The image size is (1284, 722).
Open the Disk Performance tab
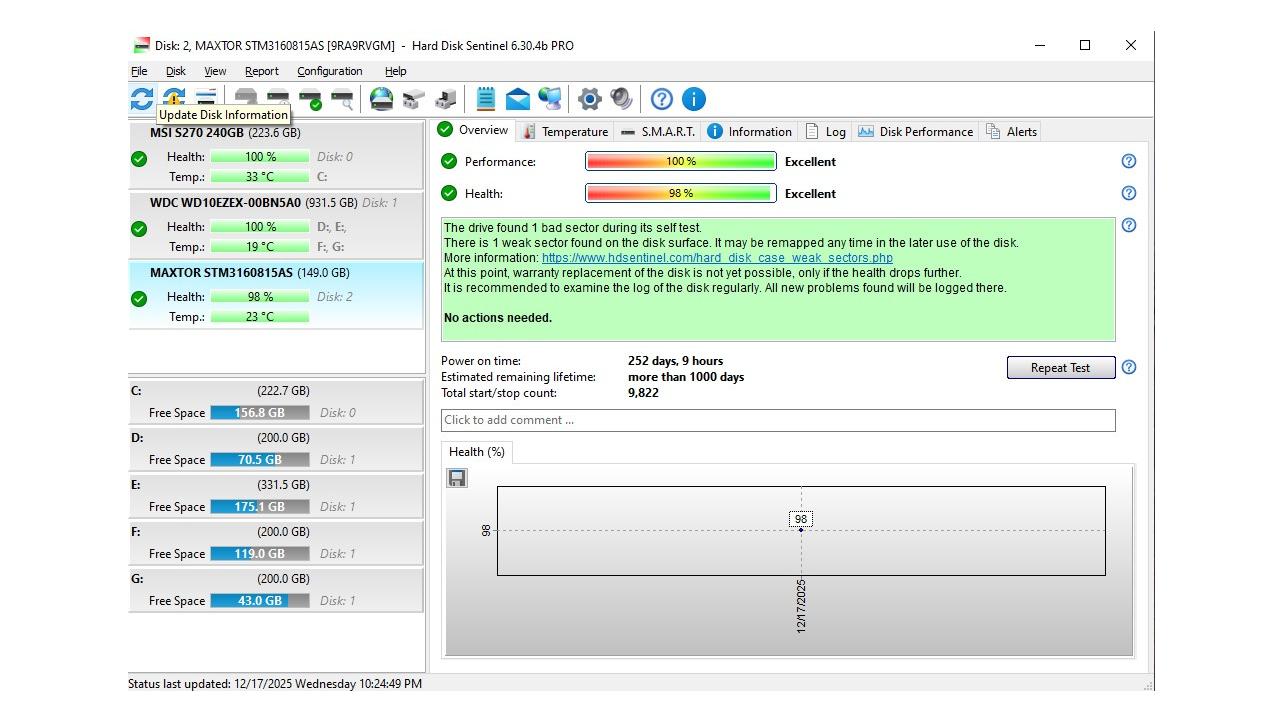(x=915, y=132)
